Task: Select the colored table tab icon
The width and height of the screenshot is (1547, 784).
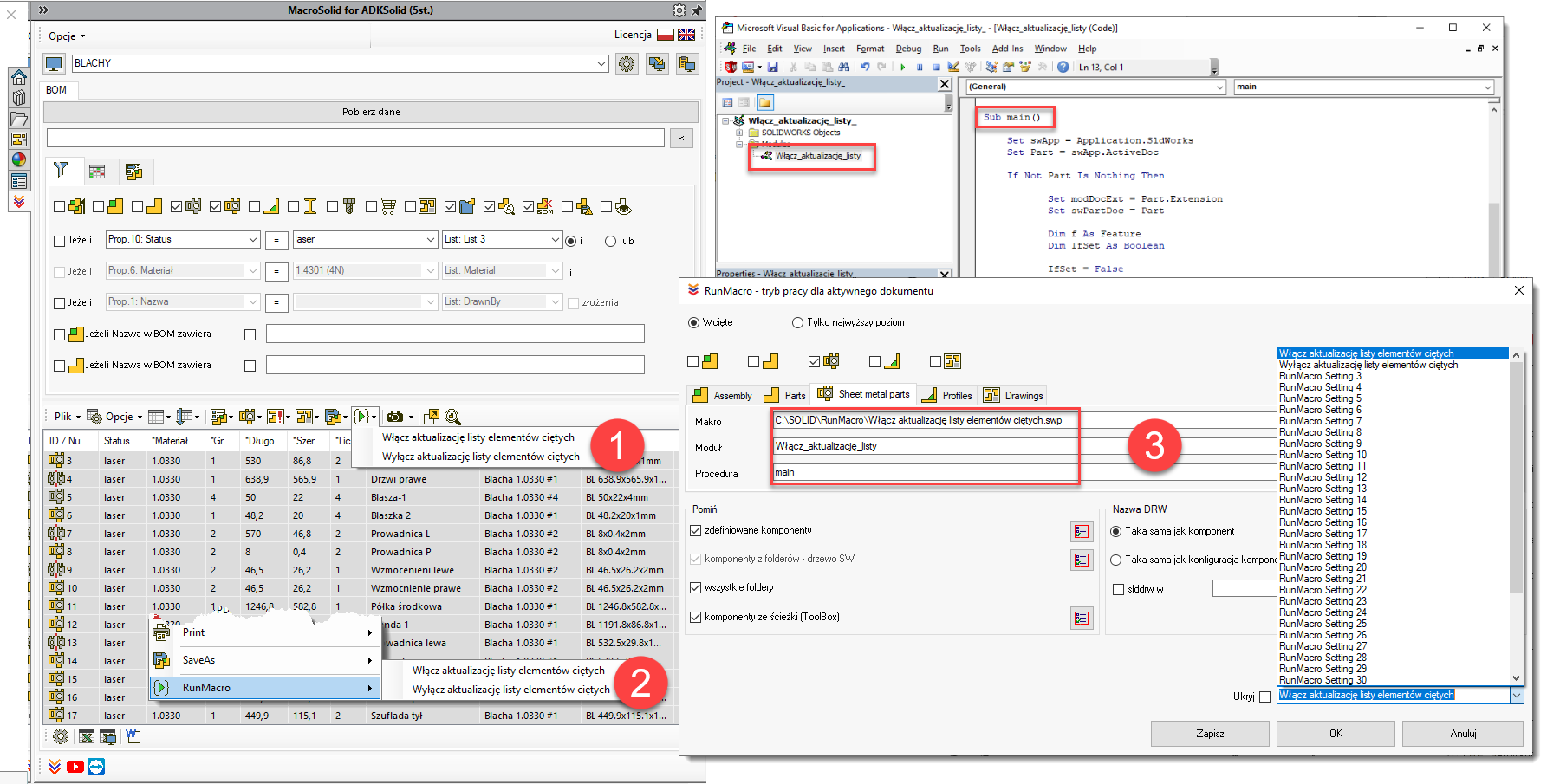Action: (97, 172)
